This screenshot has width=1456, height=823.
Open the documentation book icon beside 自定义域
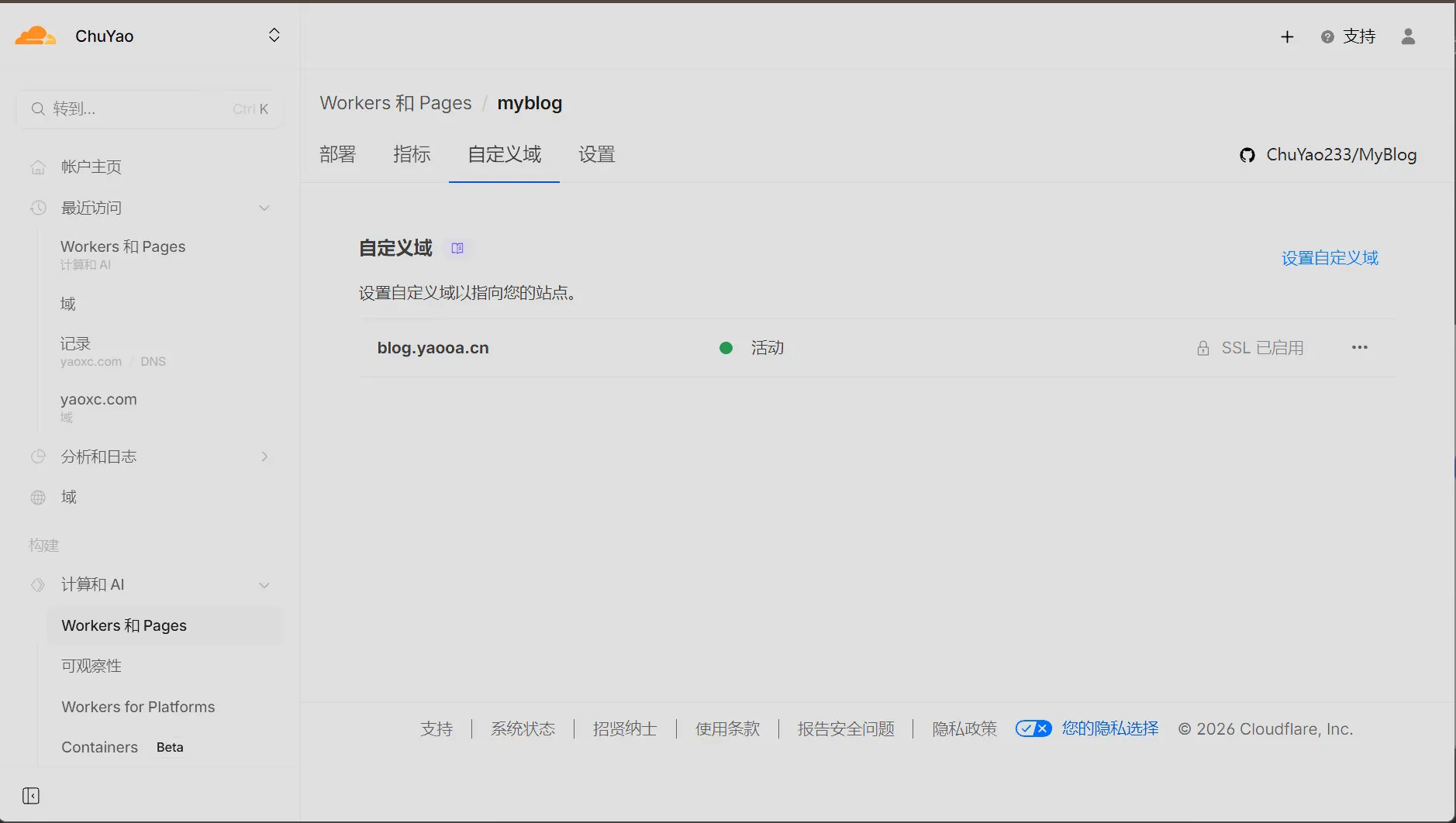pos(457,248)
